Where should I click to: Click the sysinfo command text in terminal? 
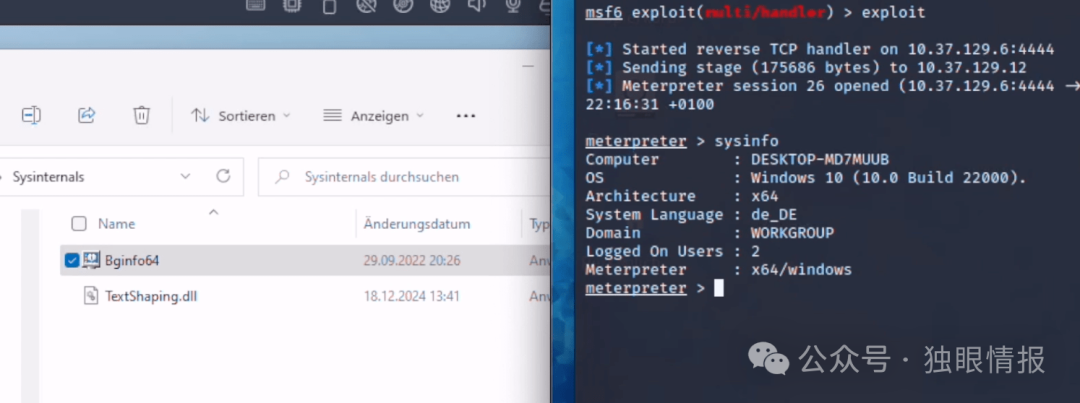pyautogui.click(x=746, y=141)
